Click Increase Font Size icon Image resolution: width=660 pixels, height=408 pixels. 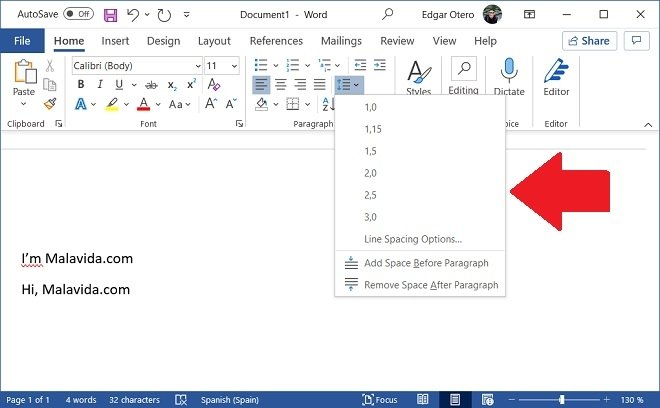point(211,104)
